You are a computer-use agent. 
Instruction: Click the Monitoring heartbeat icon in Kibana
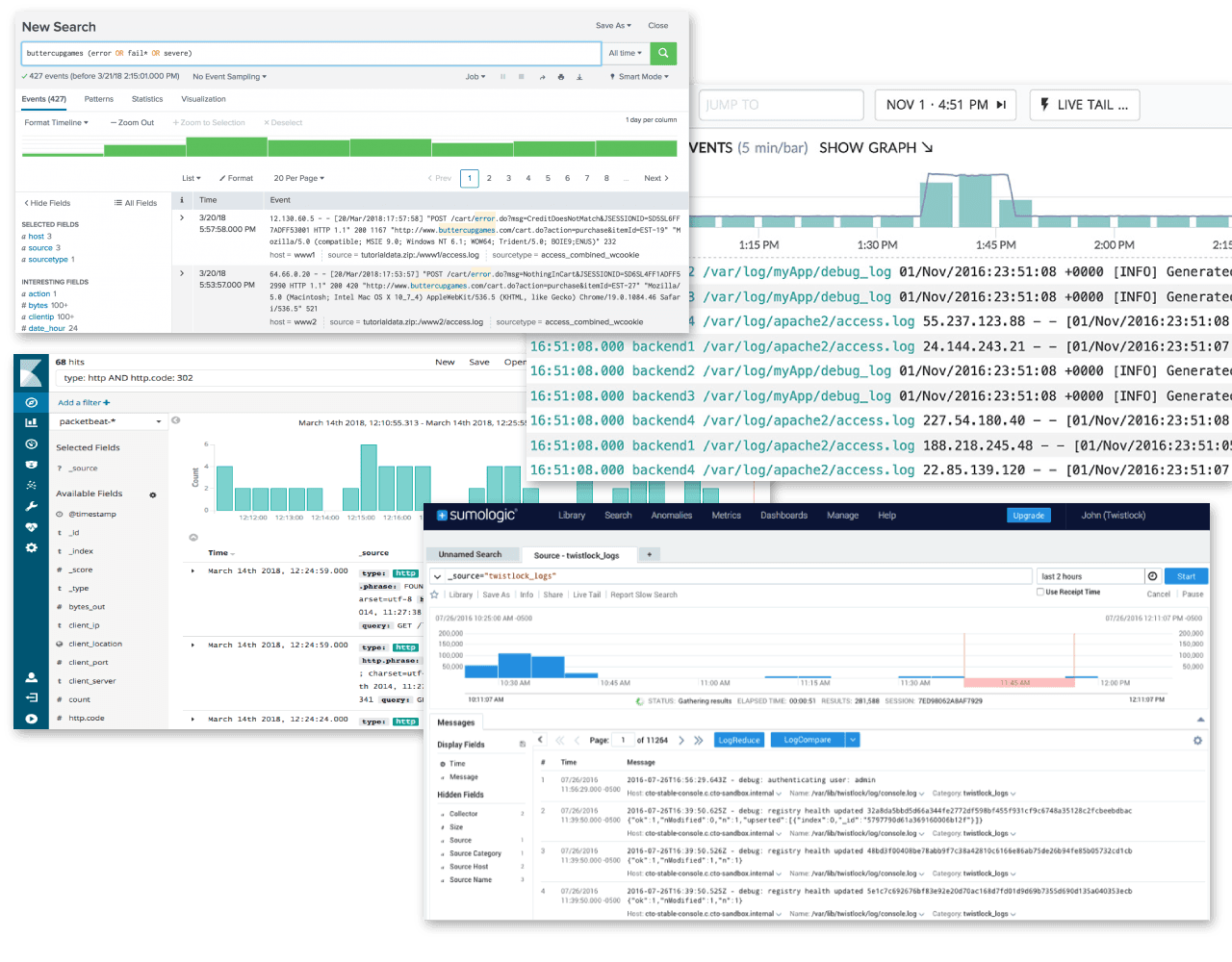pyautogui.click(x=30, y=525)
